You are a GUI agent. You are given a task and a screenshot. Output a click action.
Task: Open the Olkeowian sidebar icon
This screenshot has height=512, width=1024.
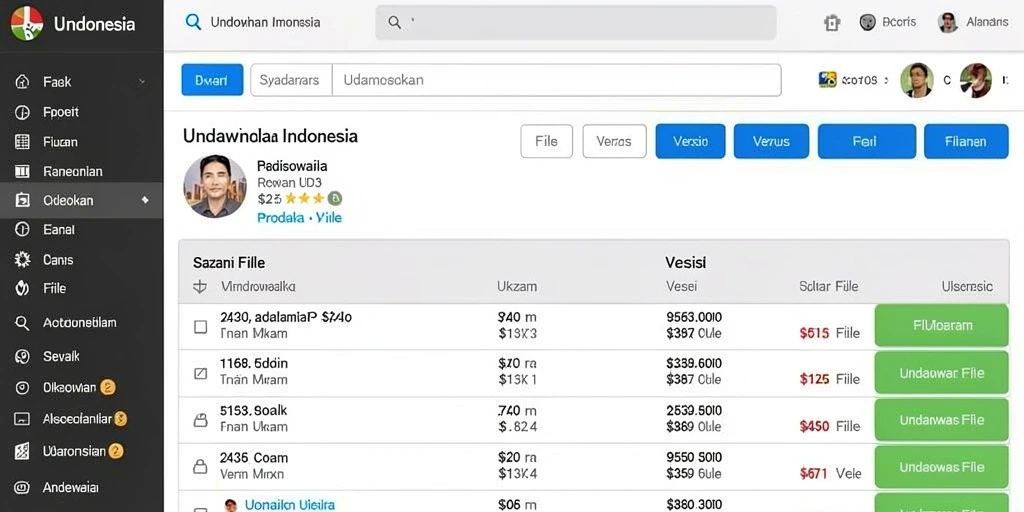tap(22, 388)
